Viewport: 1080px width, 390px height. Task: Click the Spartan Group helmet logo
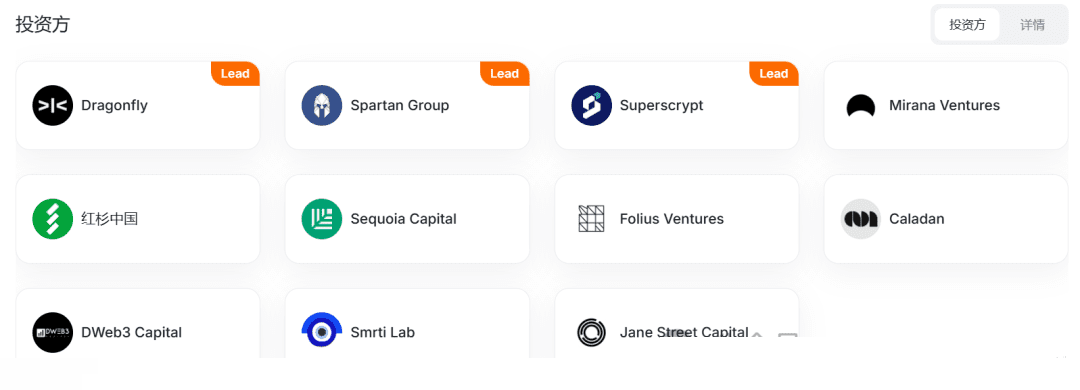(322, 105)
